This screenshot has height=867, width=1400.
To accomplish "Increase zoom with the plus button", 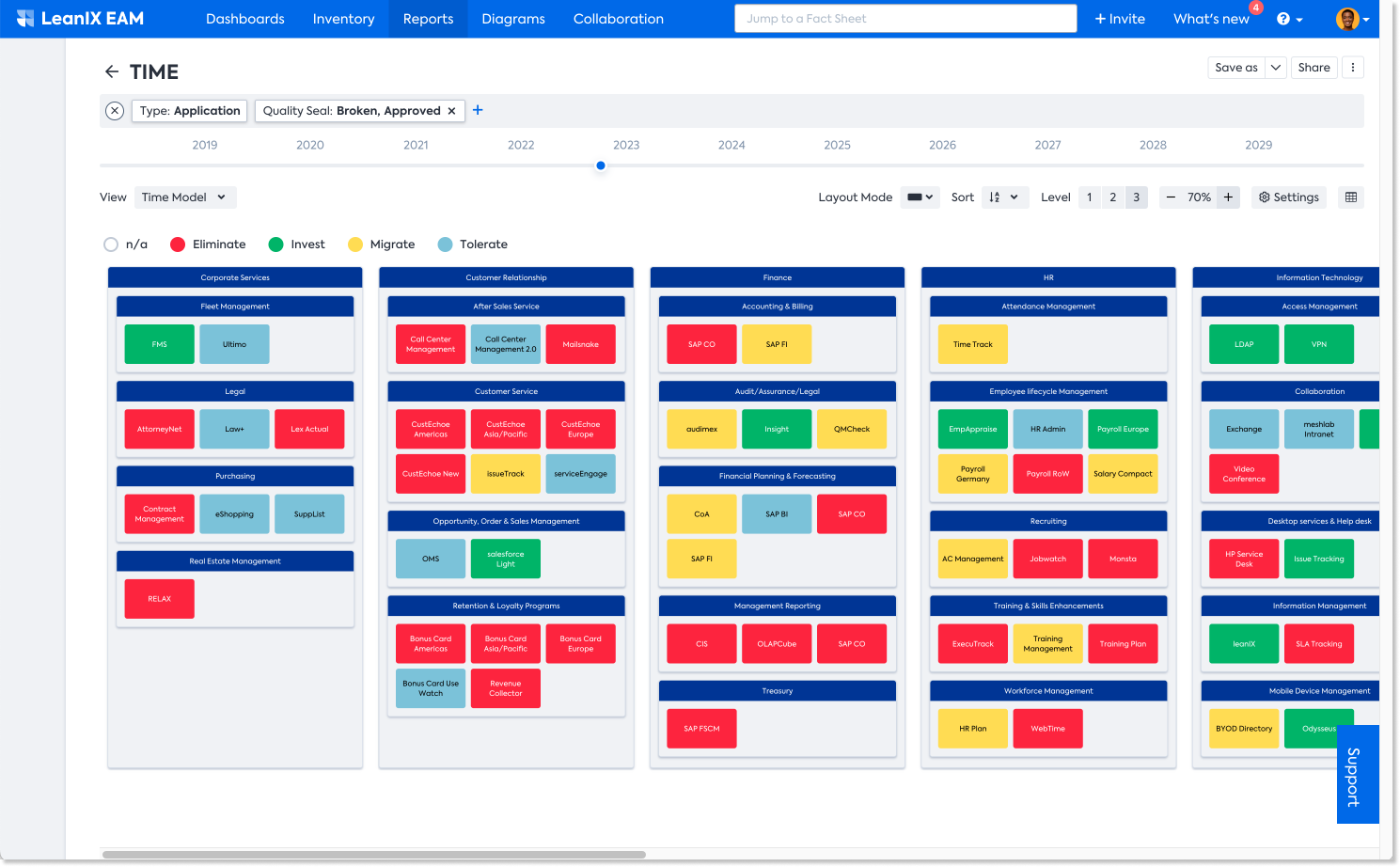I will pos(1228,197).
